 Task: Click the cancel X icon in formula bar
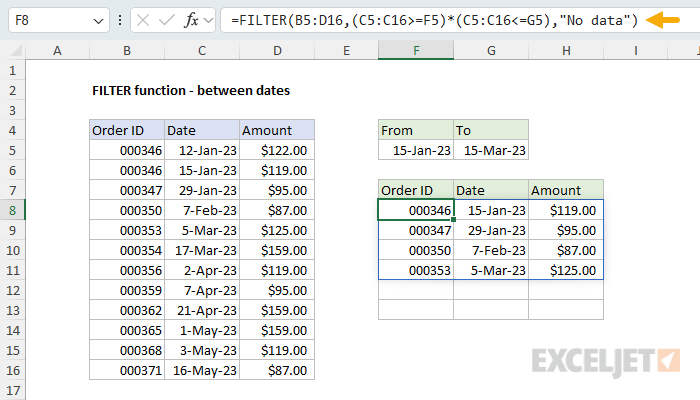[142, 21]
